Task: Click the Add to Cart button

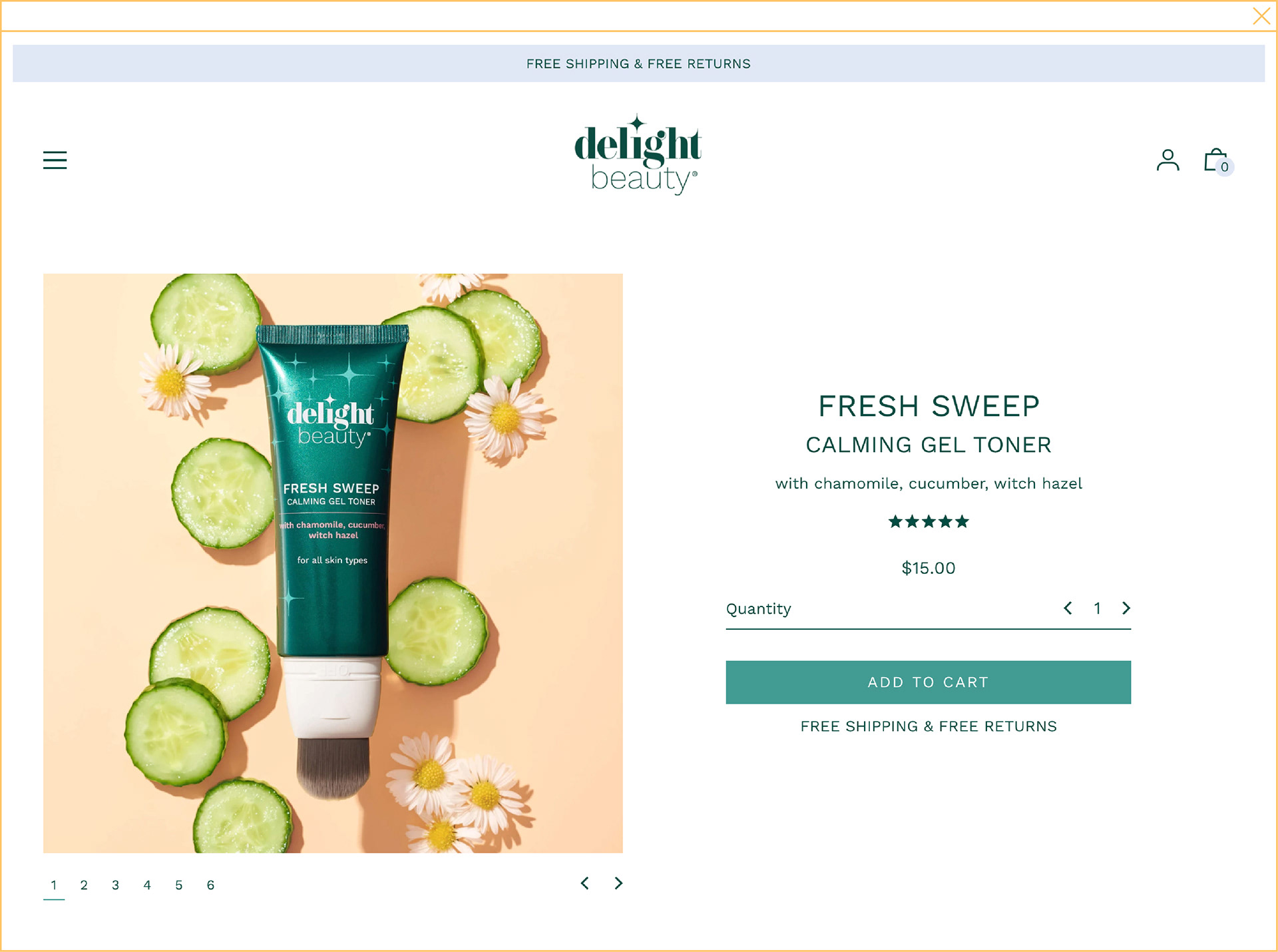Action: point(928,682)
